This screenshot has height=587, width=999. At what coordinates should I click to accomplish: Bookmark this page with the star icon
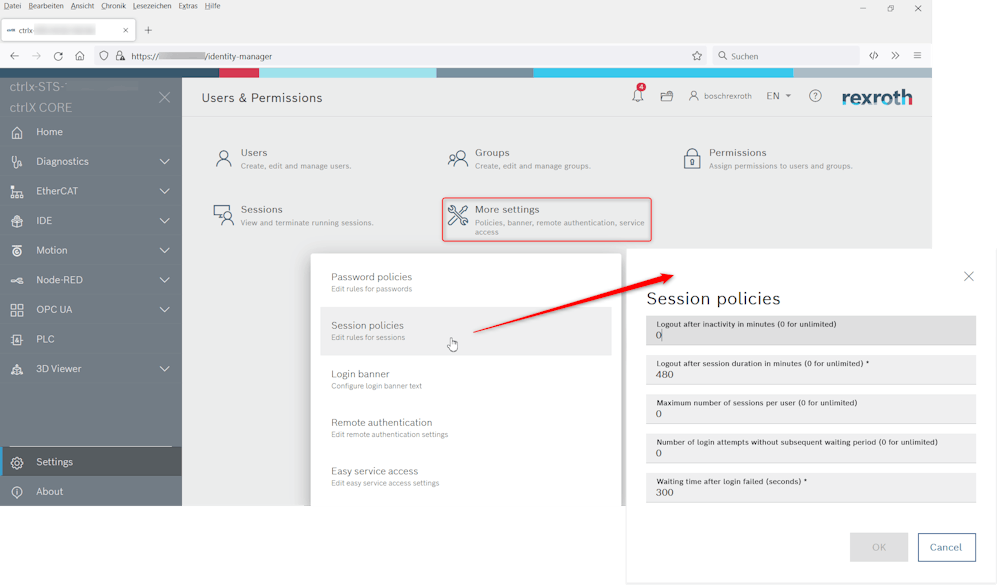tap(697, 56)
